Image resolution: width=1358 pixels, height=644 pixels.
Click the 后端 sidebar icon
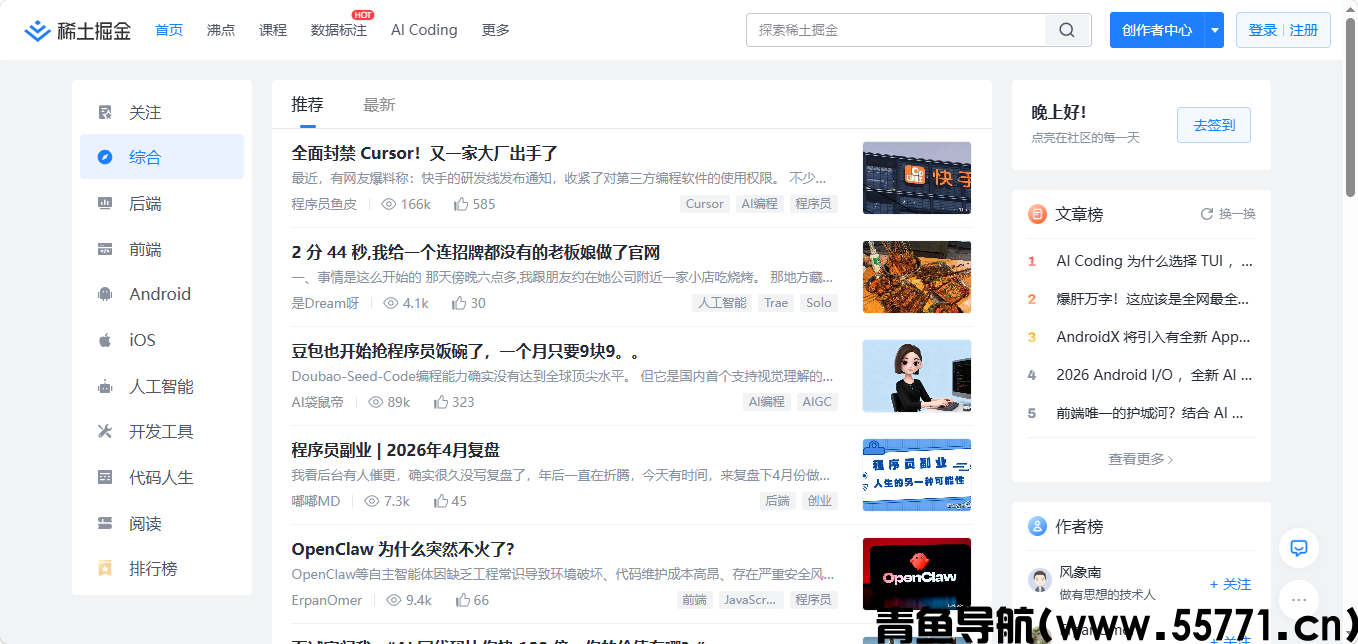[105, 203]
